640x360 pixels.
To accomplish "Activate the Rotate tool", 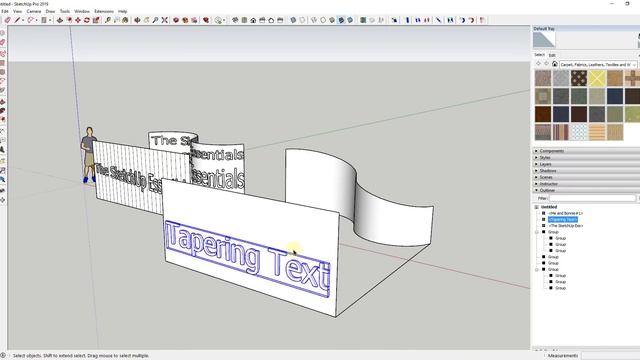I will pyautogui.click(x=87, y=20).
